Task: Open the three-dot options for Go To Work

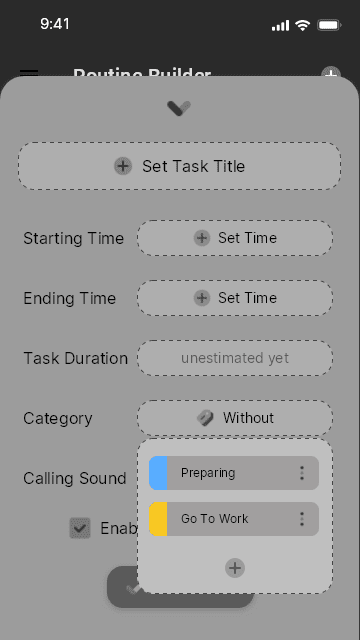Action: point(302,519)
